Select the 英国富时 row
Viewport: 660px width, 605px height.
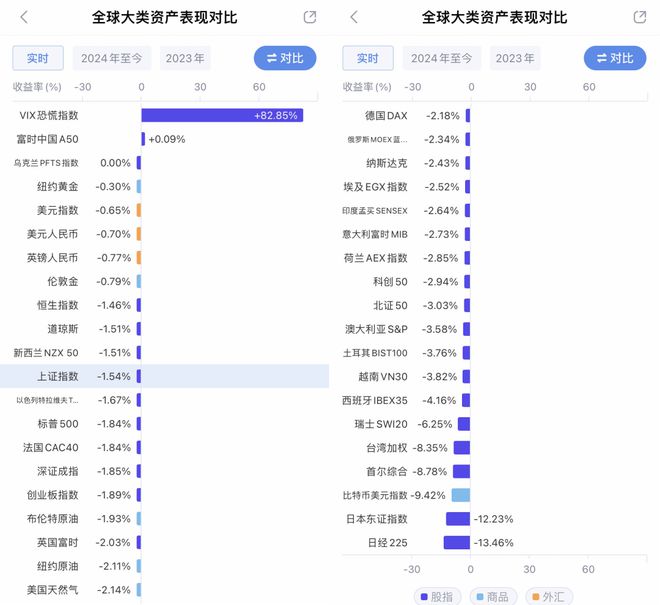coord(165,543)
